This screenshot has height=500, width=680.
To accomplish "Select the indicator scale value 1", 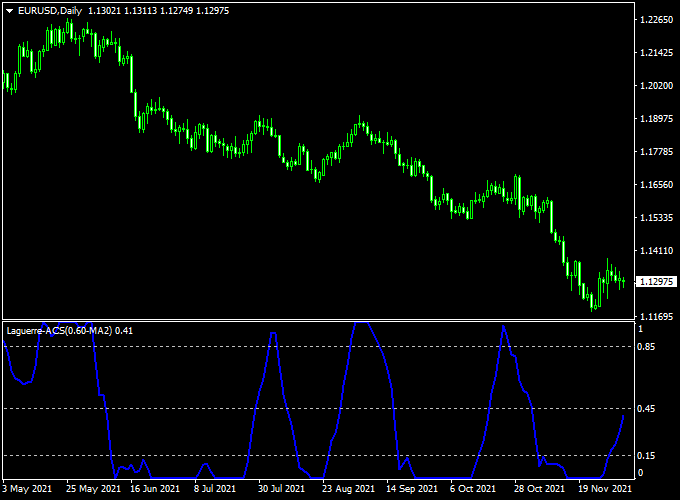I will [641, 329].
